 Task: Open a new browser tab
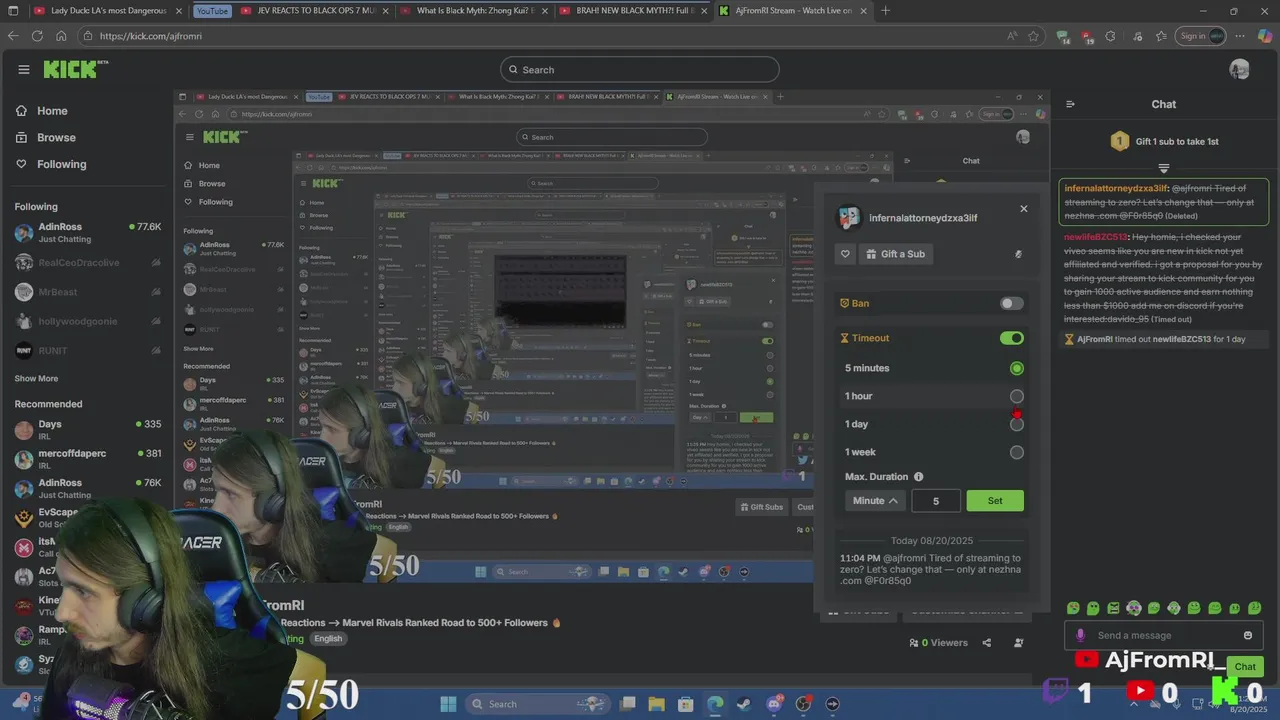point(885,11)
